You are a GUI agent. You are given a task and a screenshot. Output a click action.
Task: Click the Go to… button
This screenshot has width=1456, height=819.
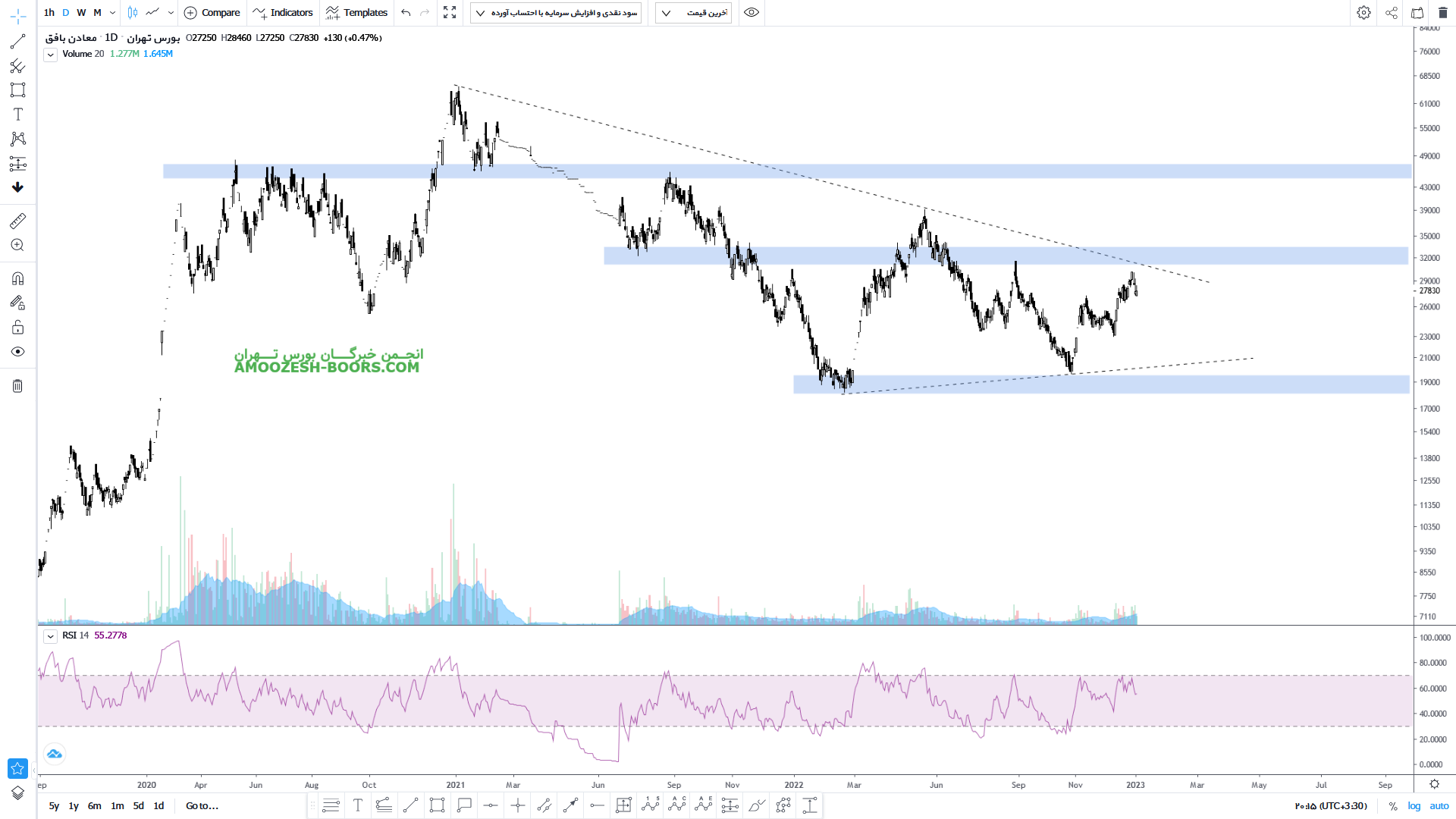(202, 806)
